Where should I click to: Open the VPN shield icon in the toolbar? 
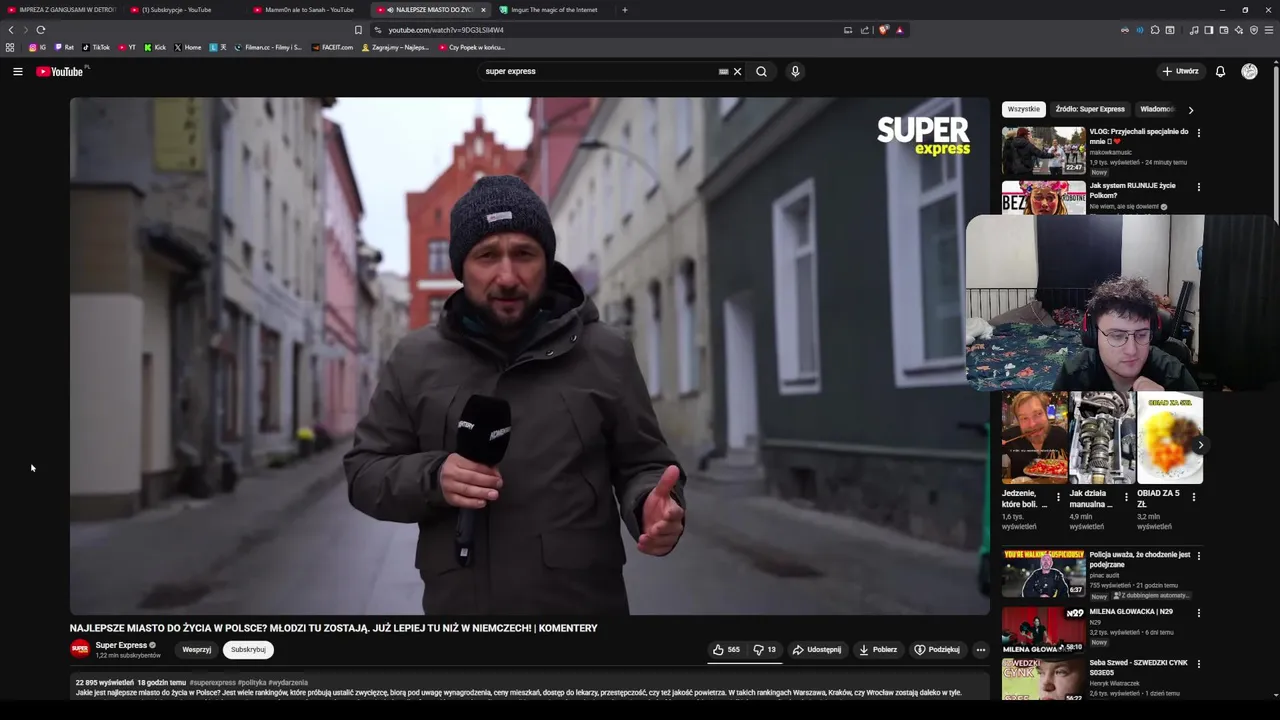click(x=1254, y=29)
